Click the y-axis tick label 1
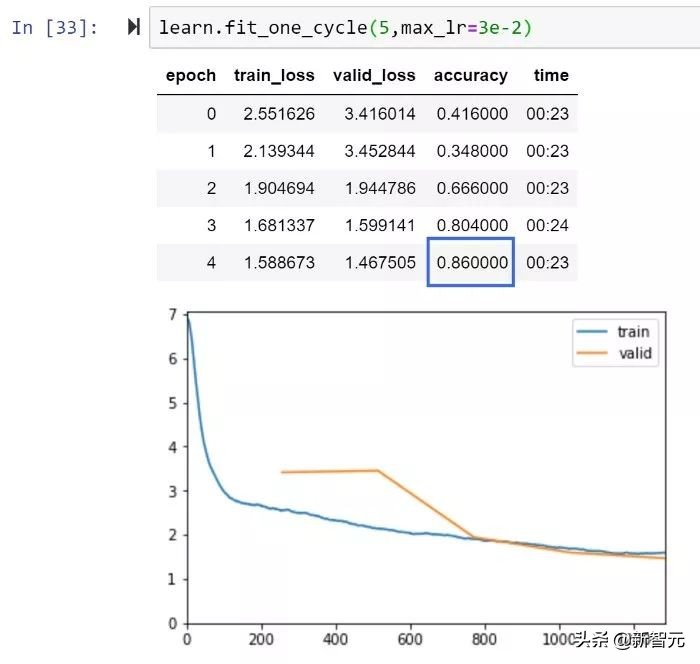The image size is (700, 664). point(172,580)
